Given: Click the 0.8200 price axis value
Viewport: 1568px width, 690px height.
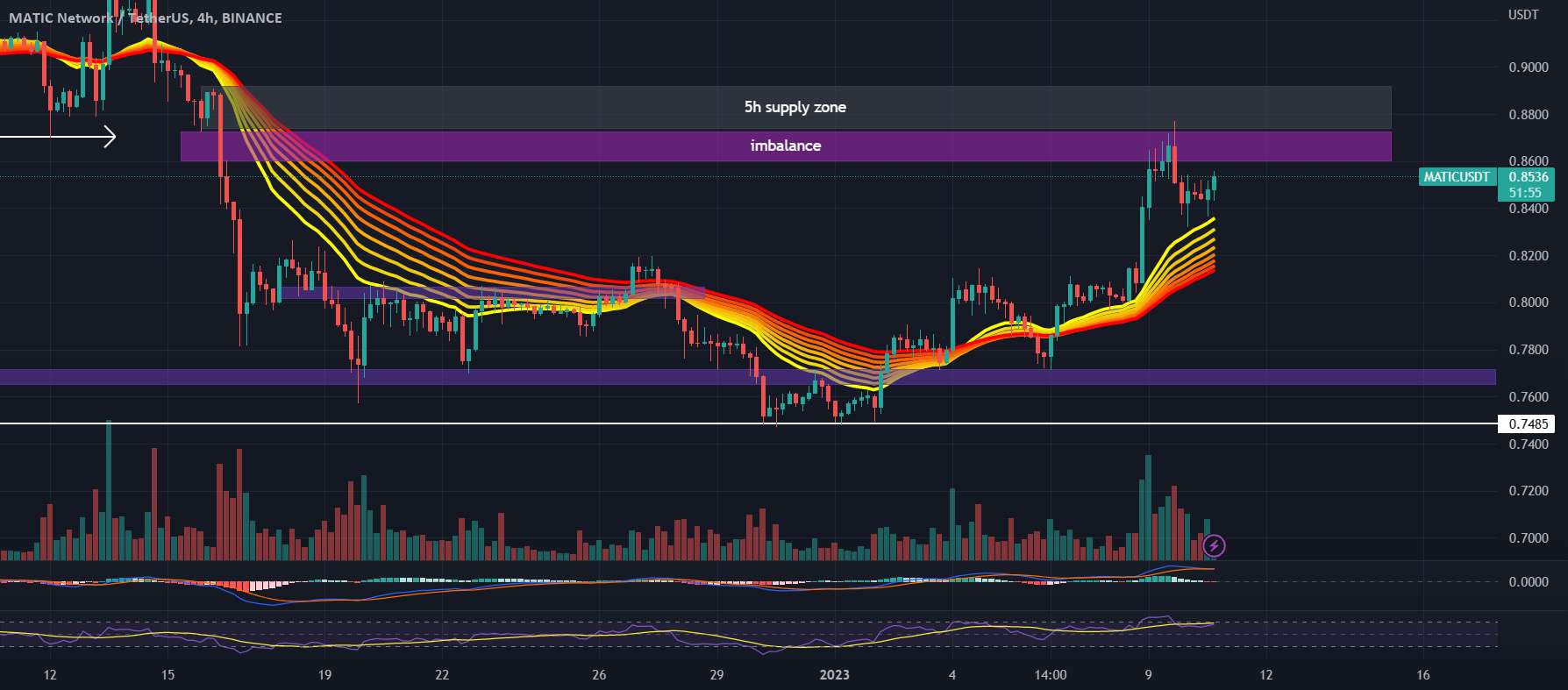Looking at the screenshot, I should tap(1528, 256).
